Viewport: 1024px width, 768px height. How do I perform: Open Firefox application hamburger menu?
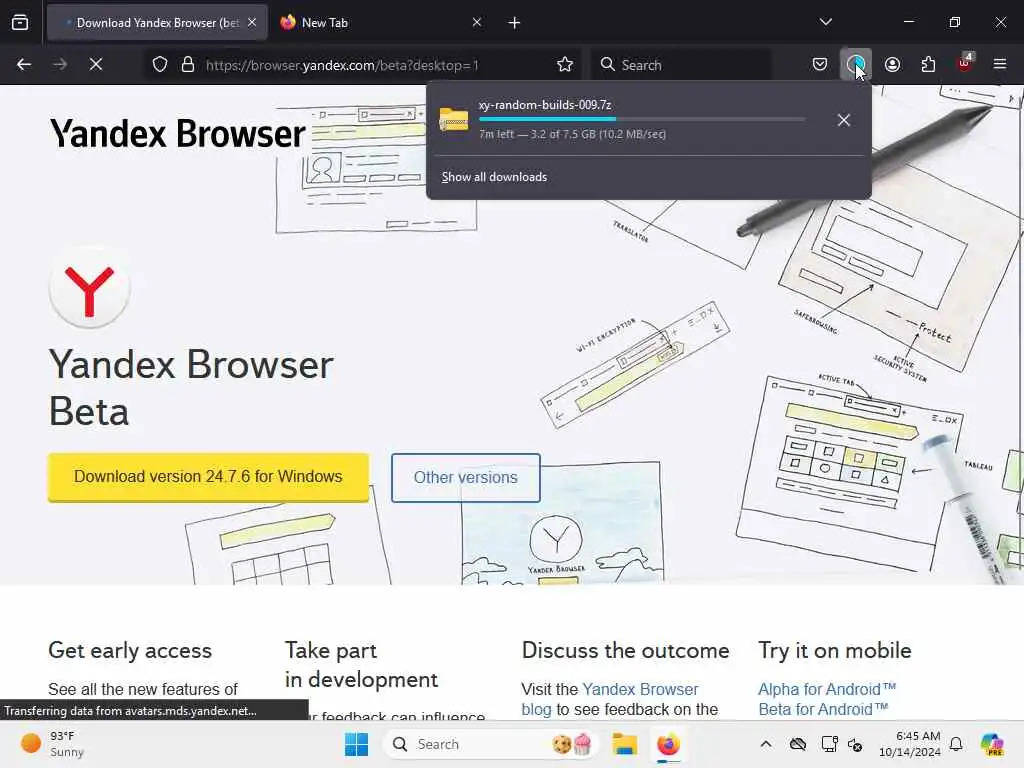pyautogui.click(x=1000, y=64)
